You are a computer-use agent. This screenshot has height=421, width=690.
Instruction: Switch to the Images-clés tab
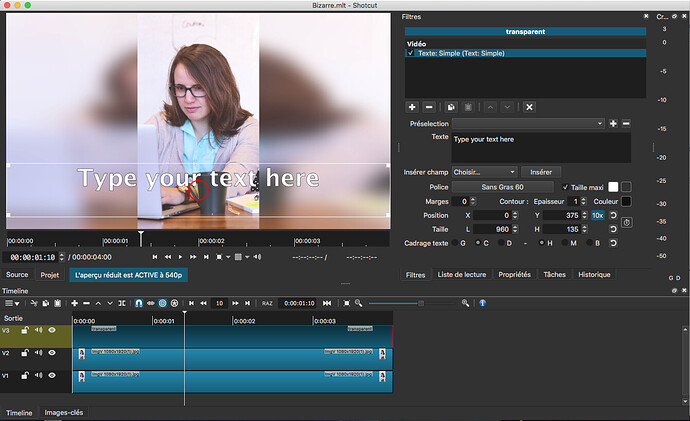point(64,413)
